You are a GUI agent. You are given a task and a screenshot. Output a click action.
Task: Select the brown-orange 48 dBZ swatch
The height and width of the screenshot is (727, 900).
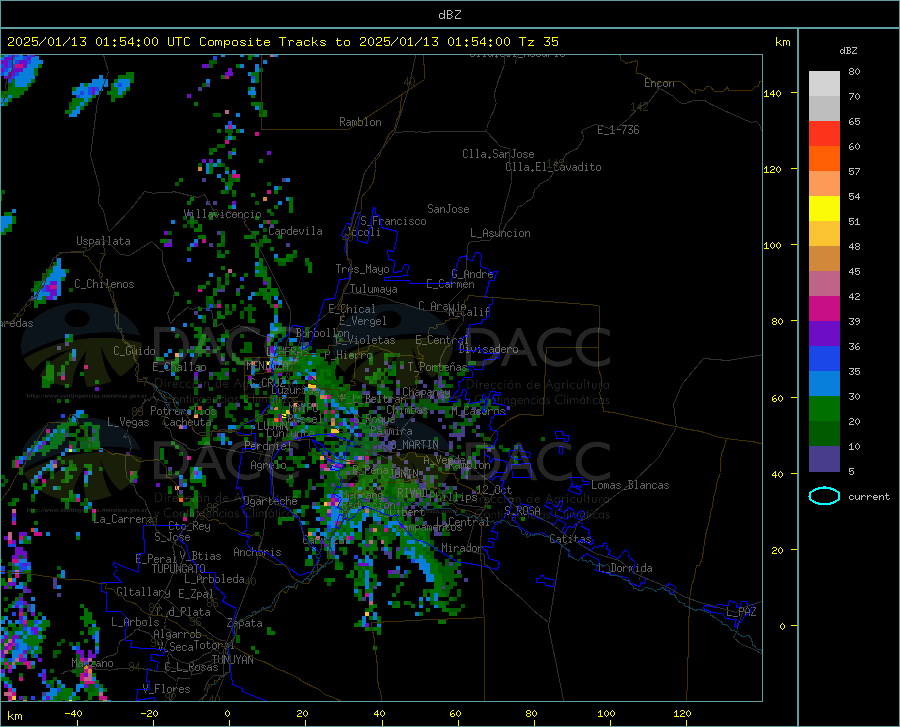(x=824, y=259)
